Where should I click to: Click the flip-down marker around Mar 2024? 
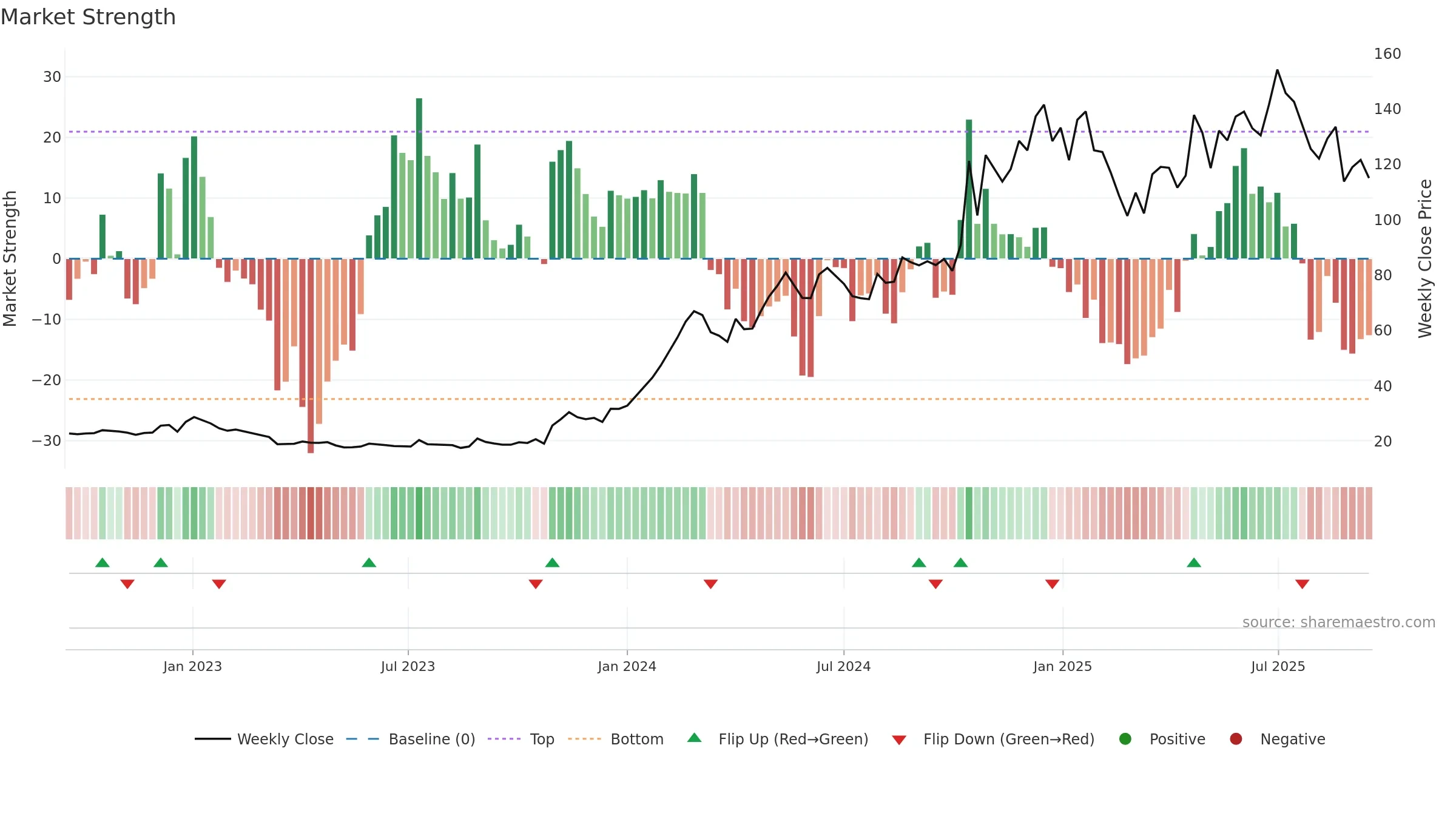[x=710, y=584]
